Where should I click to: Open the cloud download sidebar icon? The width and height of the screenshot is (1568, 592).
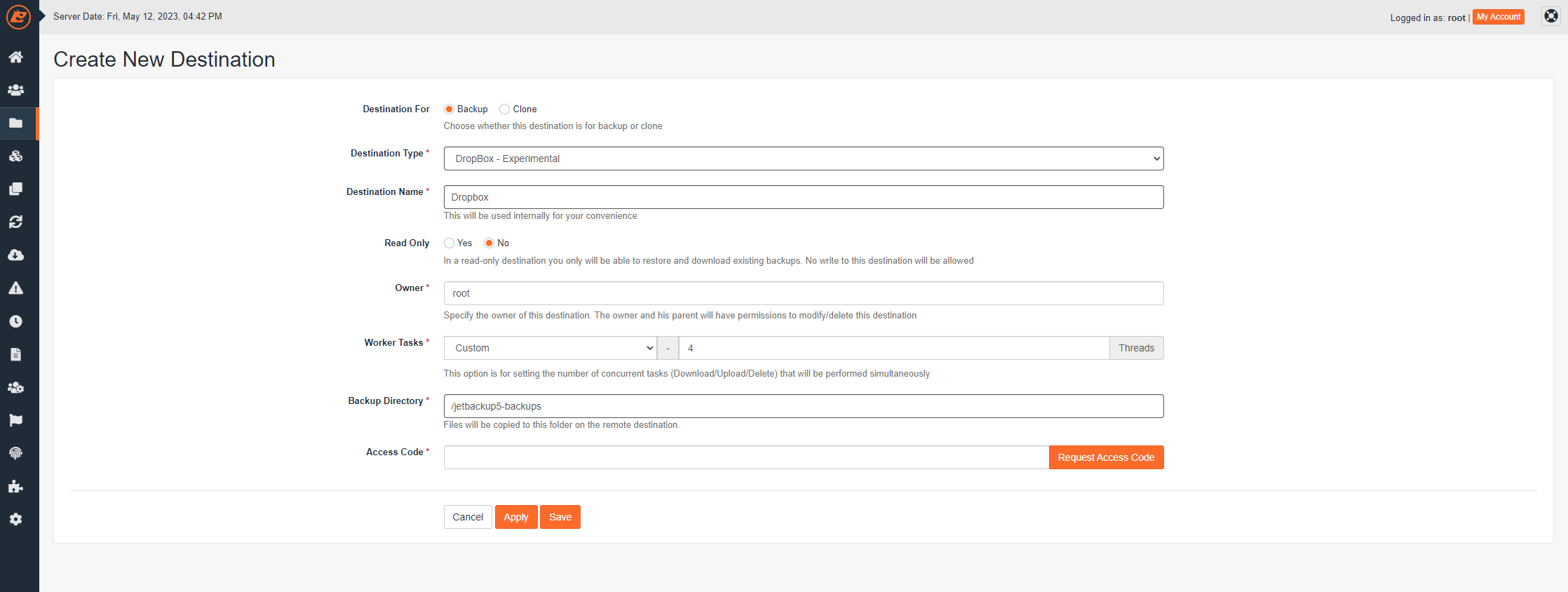click(x=15, y=255)
